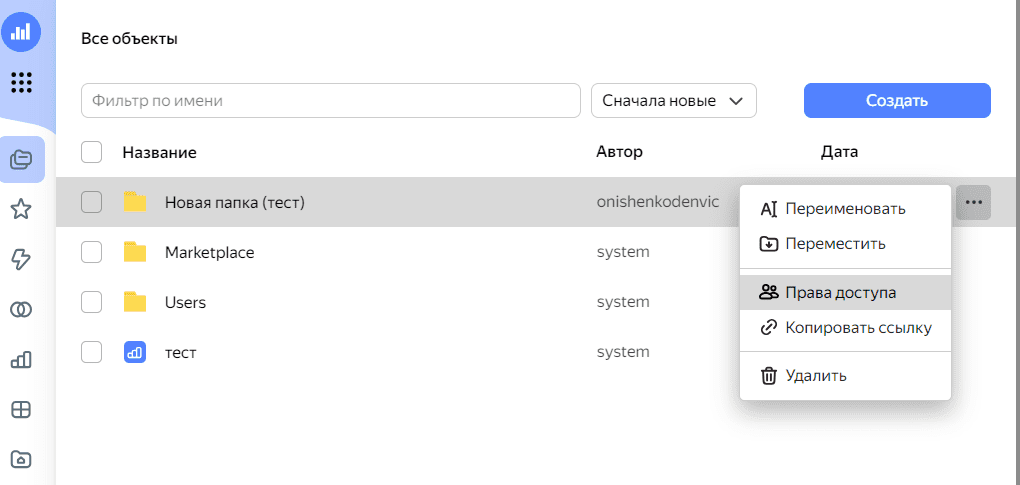The height and width of the screenshot is (485, 1020).
Task: Select Переименовать from the context menu
Action: pos(845,209)
